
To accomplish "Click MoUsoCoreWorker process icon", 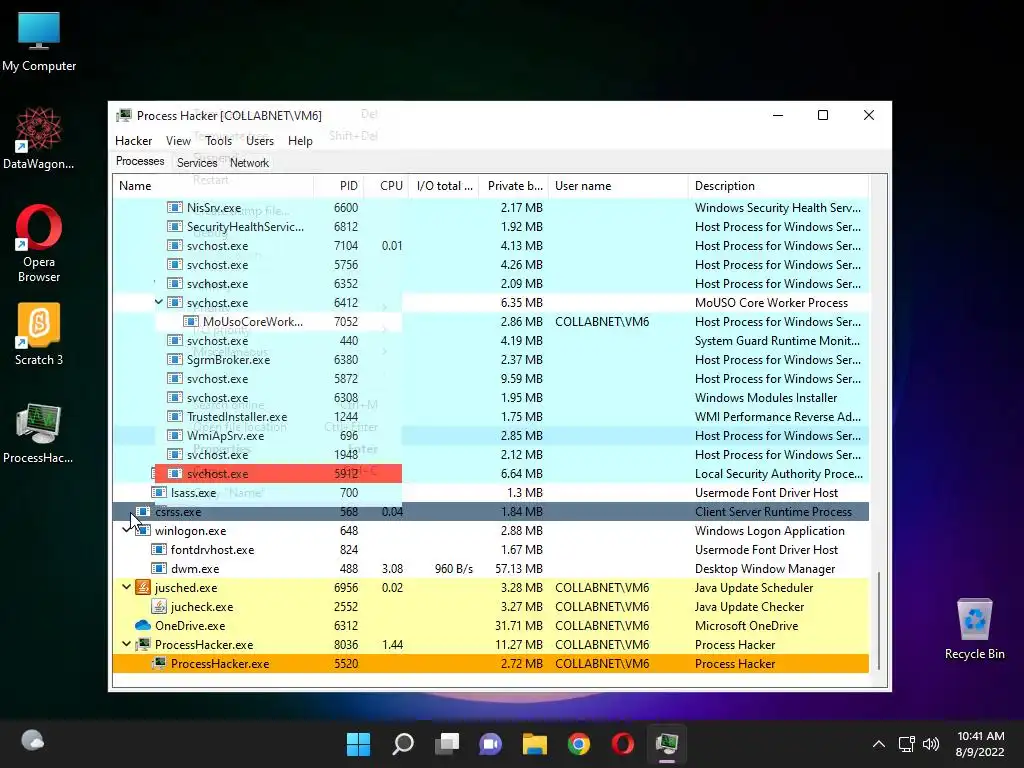I will 191,321.
